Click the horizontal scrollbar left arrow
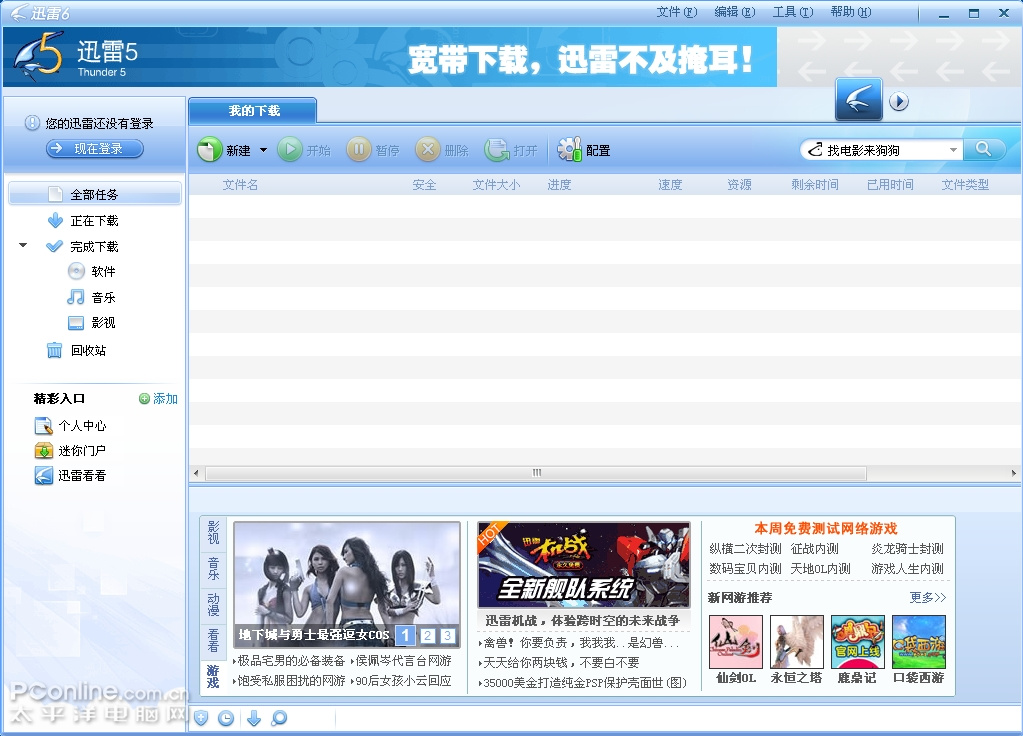 tap(196, 473)
